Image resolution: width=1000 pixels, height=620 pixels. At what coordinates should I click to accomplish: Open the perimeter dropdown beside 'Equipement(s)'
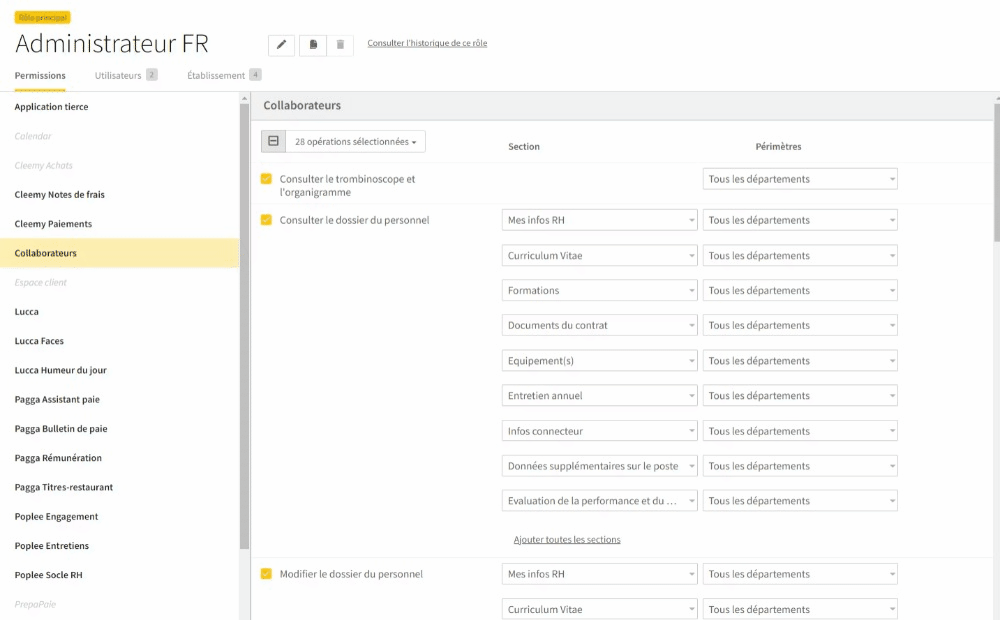tap(800, 361)
